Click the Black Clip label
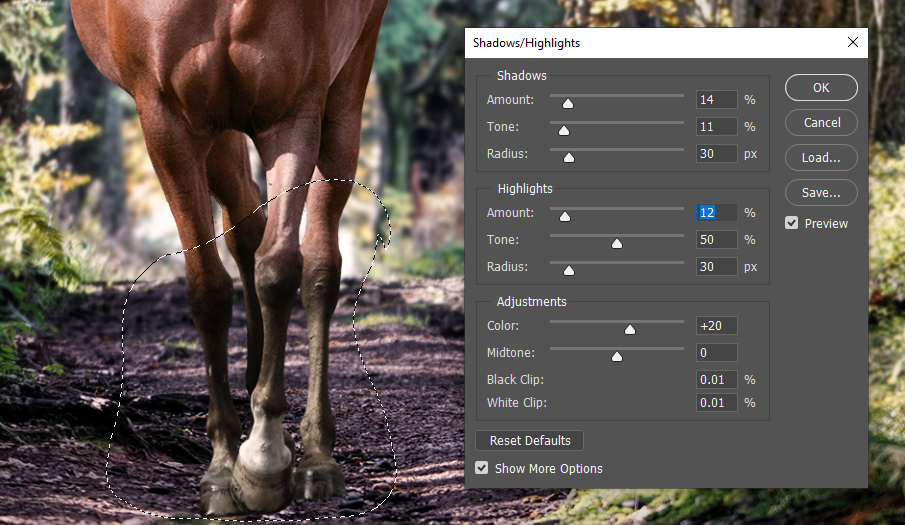 click(515, 380)
